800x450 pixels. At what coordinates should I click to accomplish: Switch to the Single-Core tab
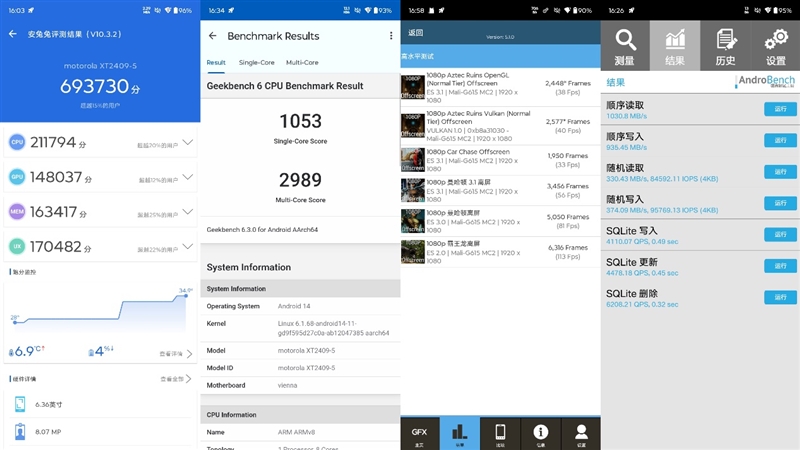(x=257, y=62)
